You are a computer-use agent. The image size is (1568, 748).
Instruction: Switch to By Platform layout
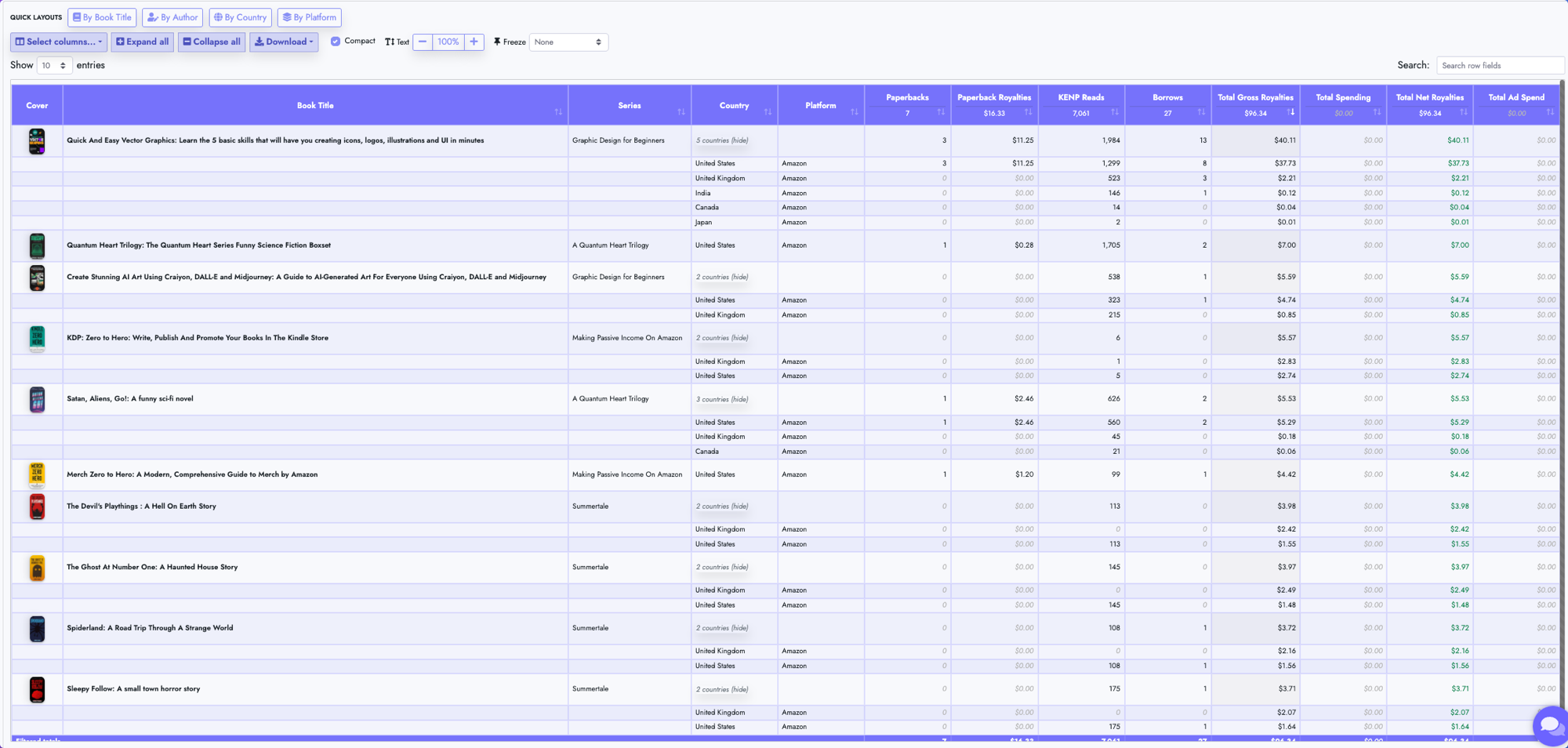click(x=309, y=17)
